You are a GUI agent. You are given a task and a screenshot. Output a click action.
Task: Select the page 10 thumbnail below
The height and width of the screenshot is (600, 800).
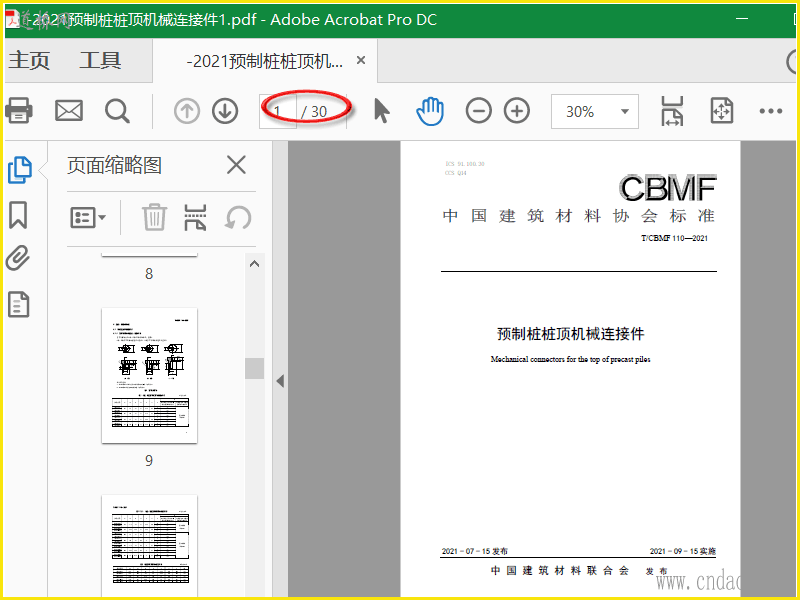(149, 545)
